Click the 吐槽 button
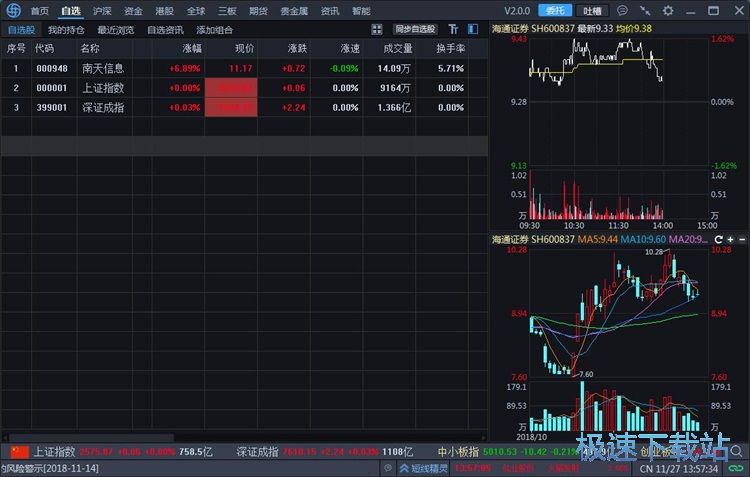The width and height of the screenshot is (750, 477). 592,10
